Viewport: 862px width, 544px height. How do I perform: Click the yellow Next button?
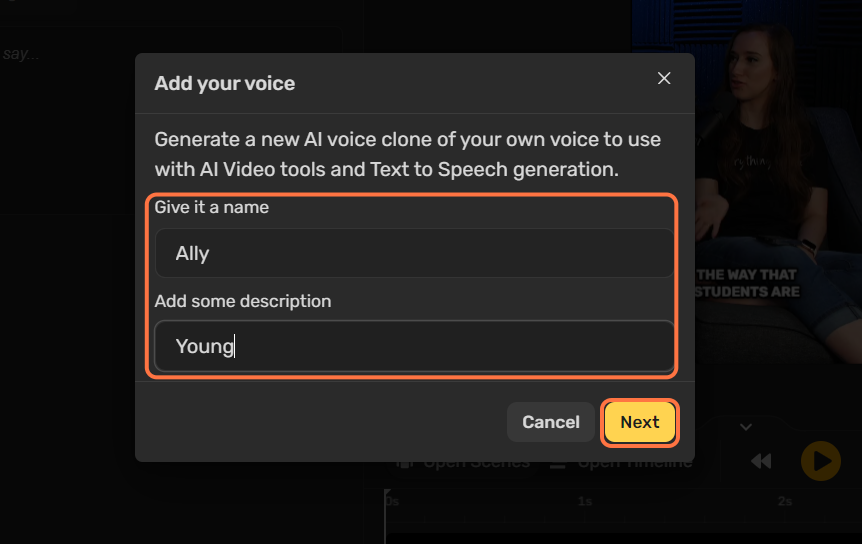(x=640, y=422)
